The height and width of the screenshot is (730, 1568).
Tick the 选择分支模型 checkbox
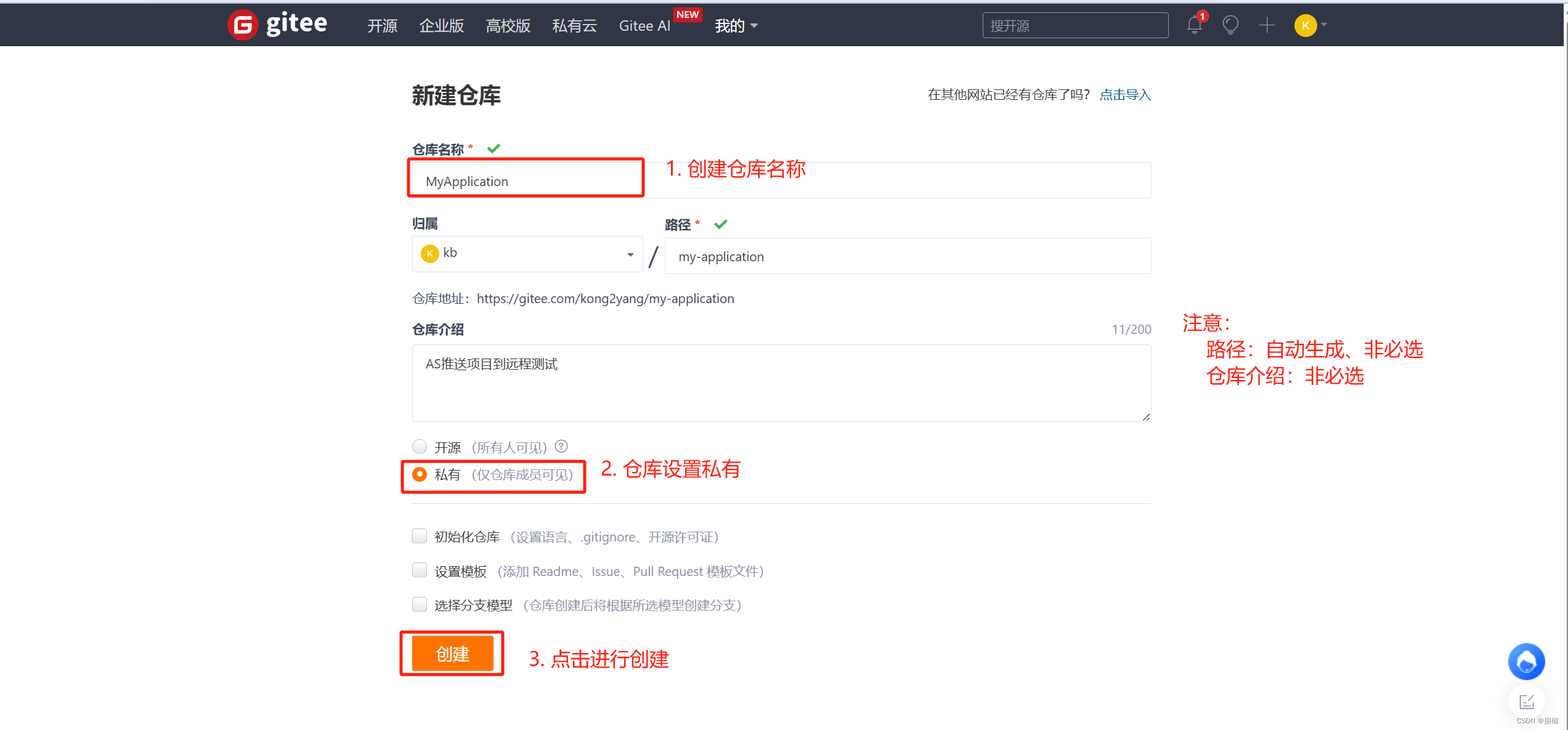coord(420,604)
